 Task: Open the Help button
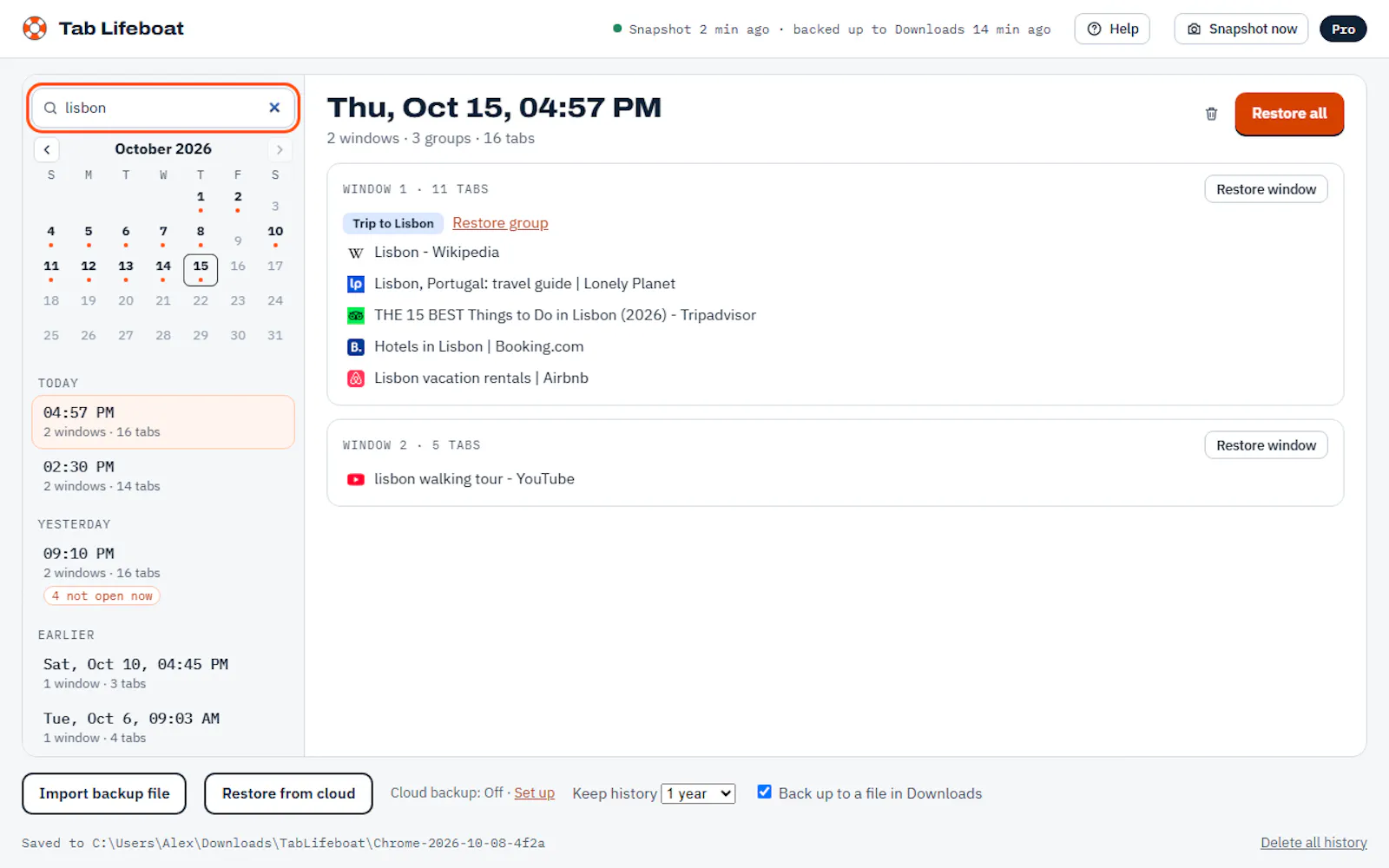pos(1112,29)
